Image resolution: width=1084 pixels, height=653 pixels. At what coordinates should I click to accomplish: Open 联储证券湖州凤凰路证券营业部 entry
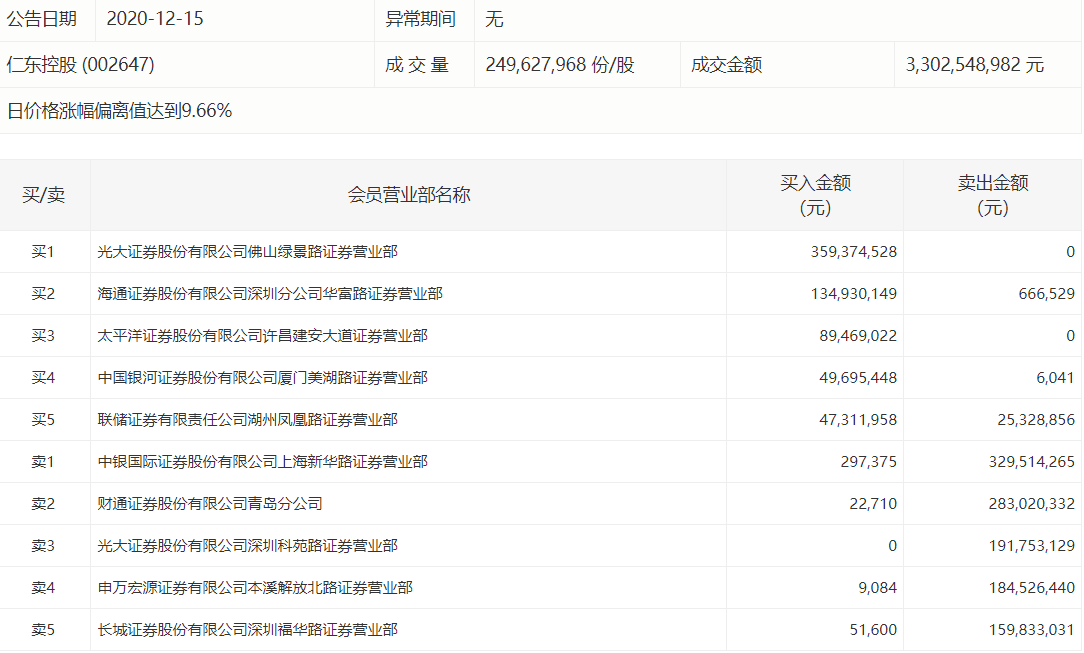[x=247, y=420]
